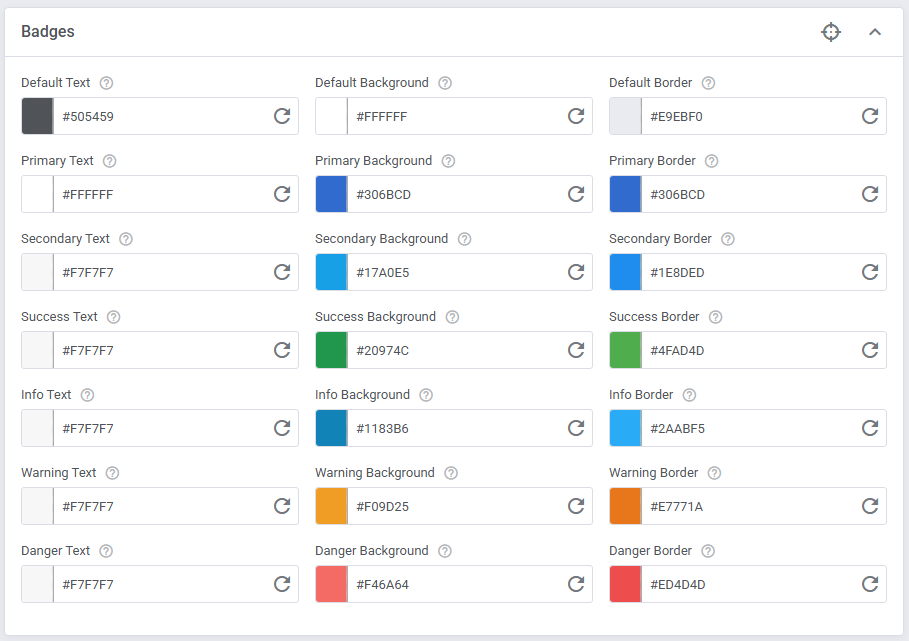909x641 pixels.
Task: Reset the Default Background color
Action: pyautogui.click(x=576, y=116)
